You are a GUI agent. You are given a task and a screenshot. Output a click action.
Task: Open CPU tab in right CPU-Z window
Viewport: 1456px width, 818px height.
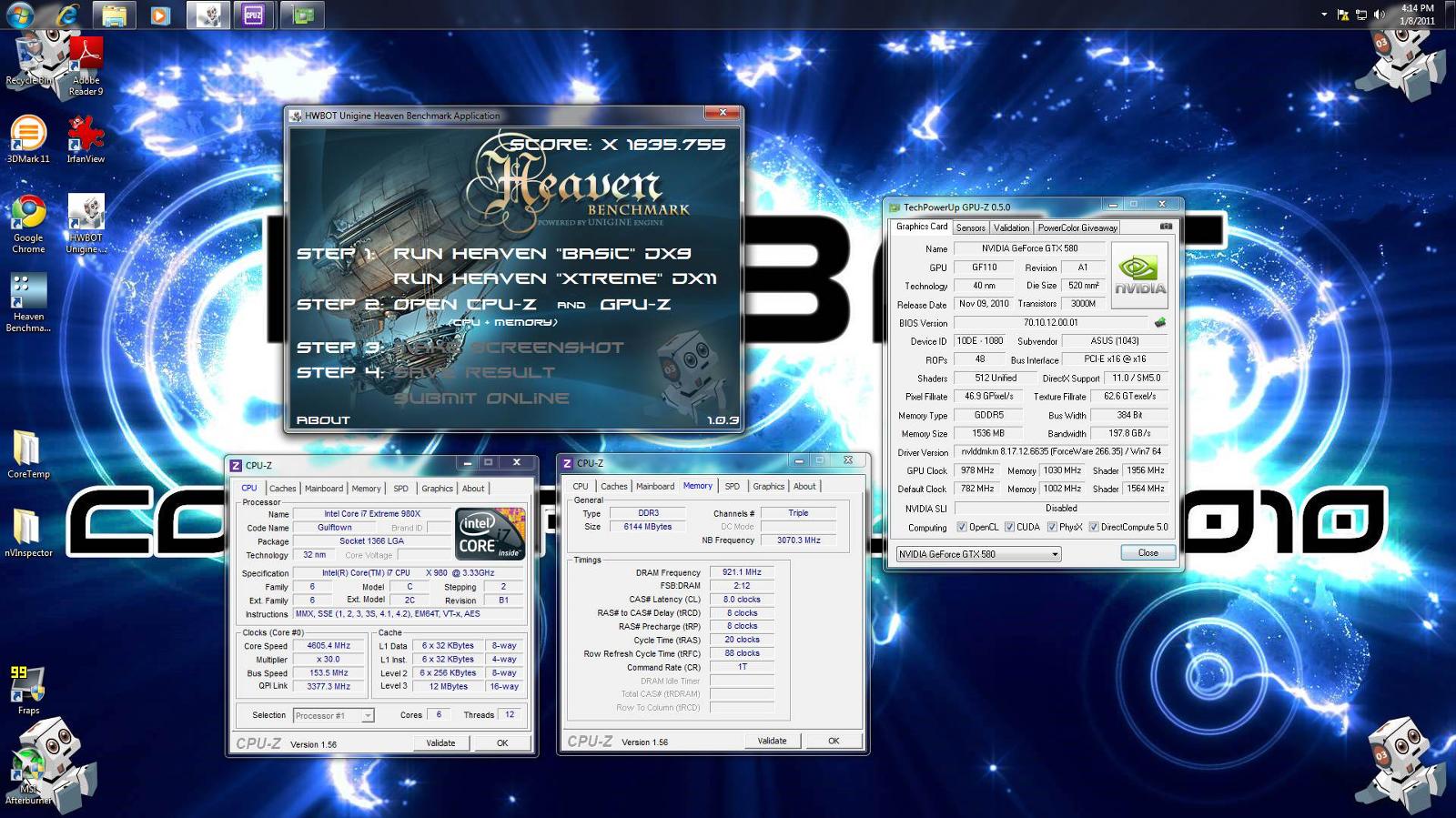581,486
